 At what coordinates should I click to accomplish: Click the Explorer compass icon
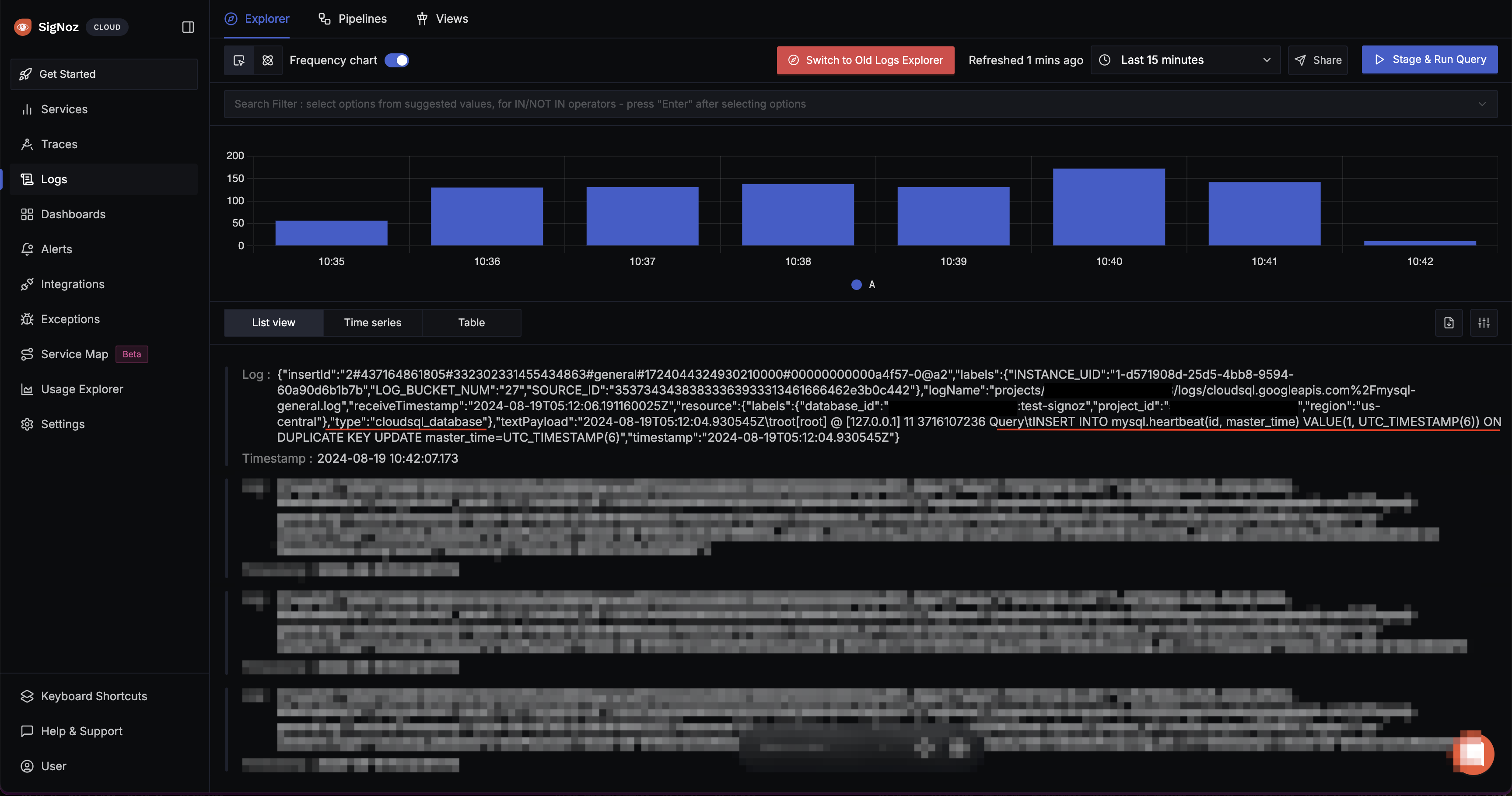[231, 19]
